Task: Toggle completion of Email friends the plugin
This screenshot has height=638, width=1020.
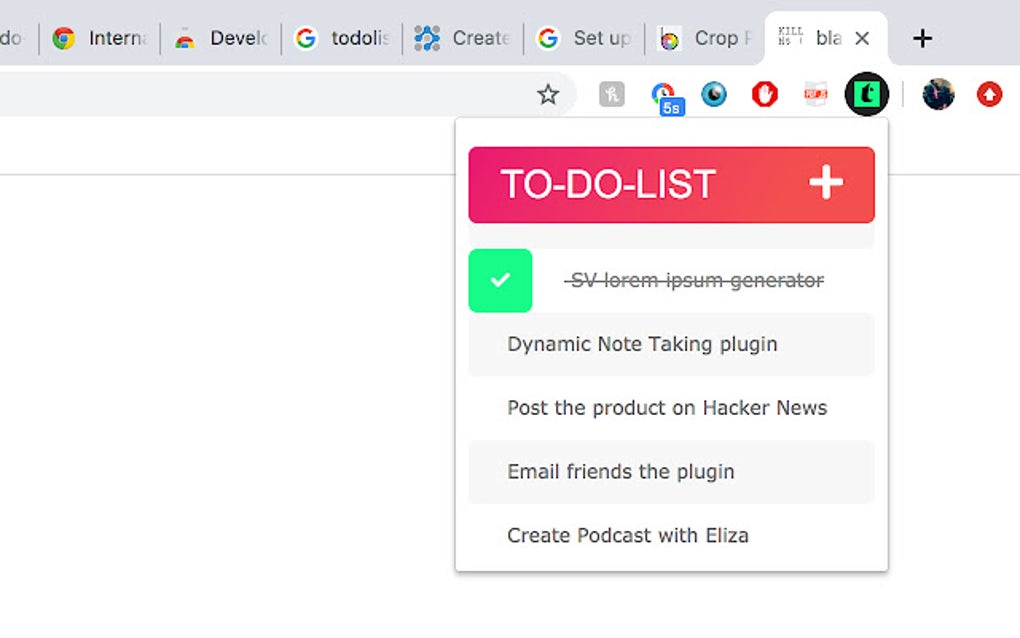Action: [620, 471]
